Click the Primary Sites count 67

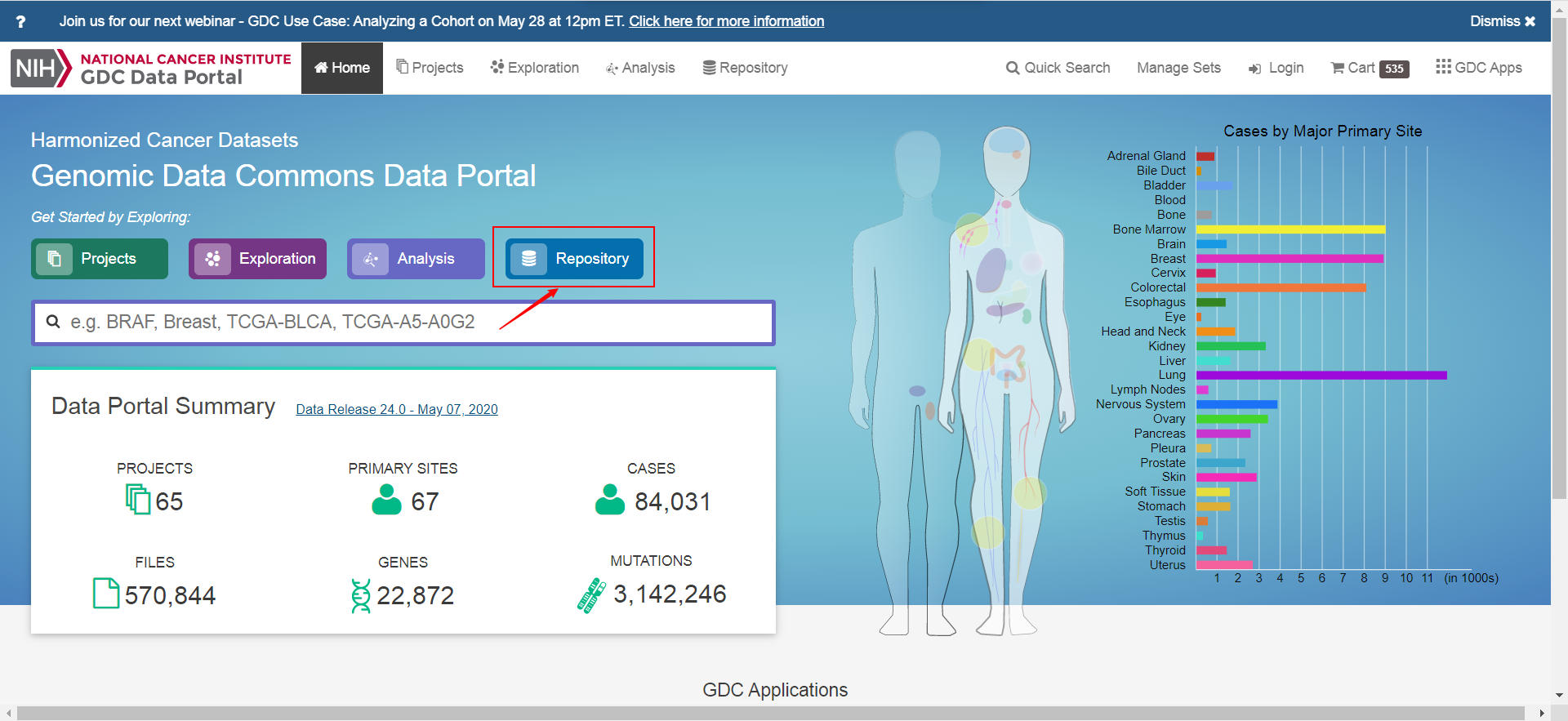425,501
